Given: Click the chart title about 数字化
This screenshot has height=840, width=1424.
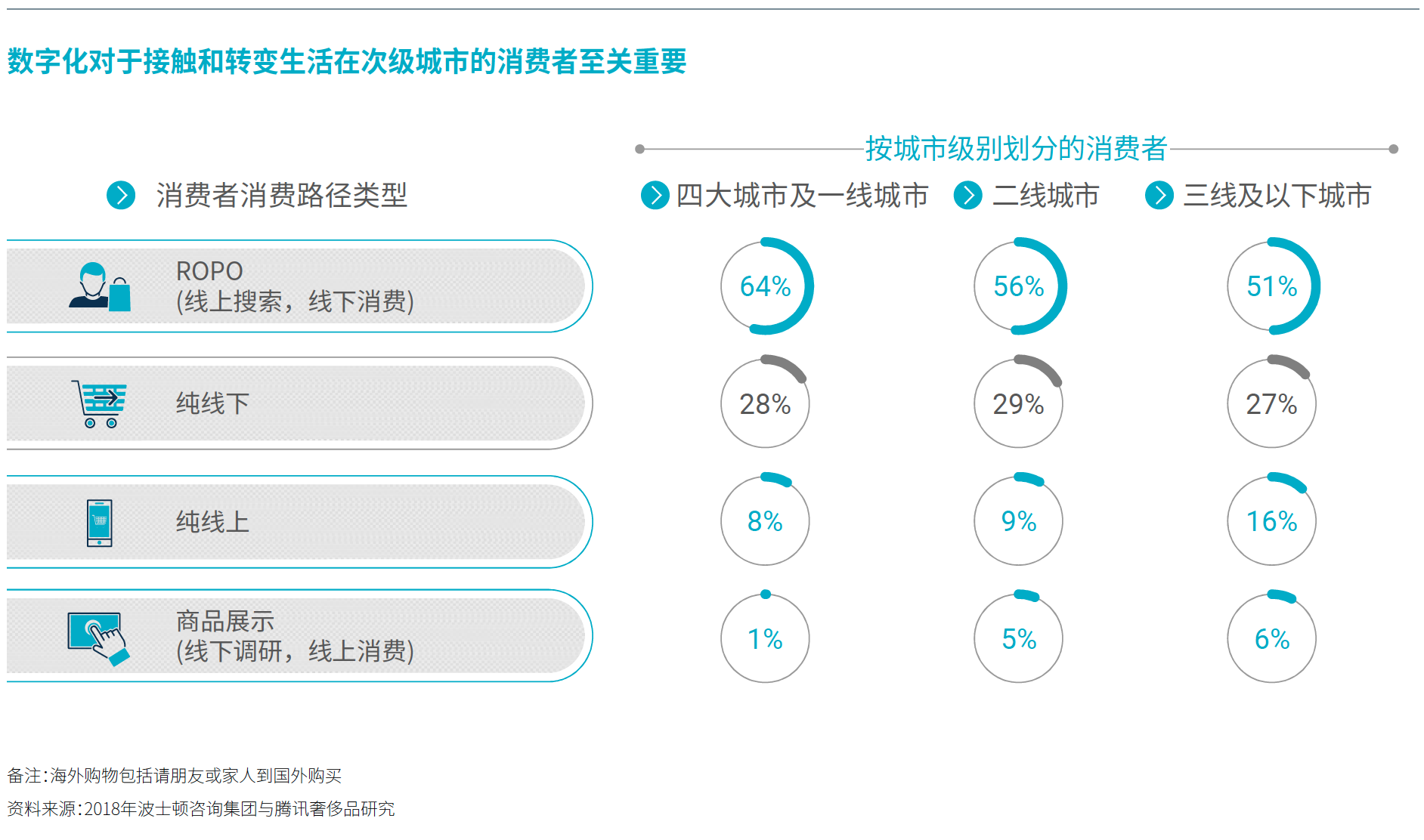Looking at the screenshot, I should tap(347, 61).
